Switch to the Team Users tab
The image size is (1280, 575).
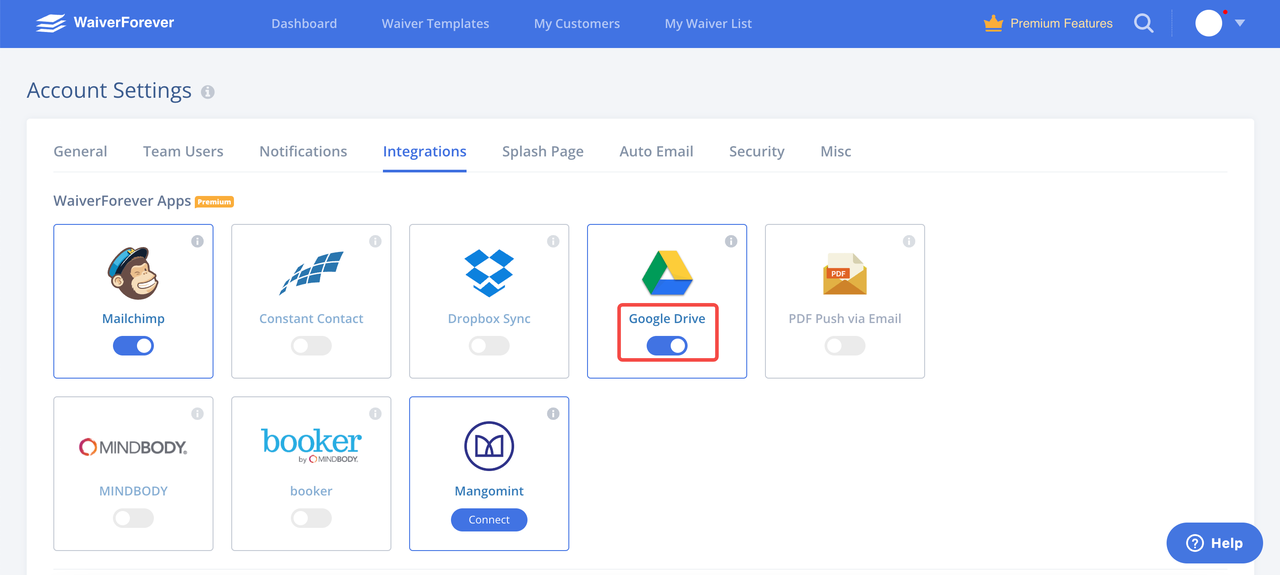pos(183,151)
